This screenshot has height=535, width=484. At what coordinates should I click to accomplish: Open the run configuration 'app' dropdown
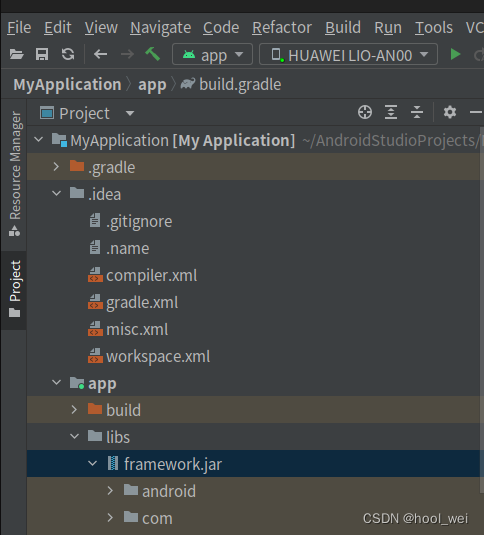coord(212,54)
